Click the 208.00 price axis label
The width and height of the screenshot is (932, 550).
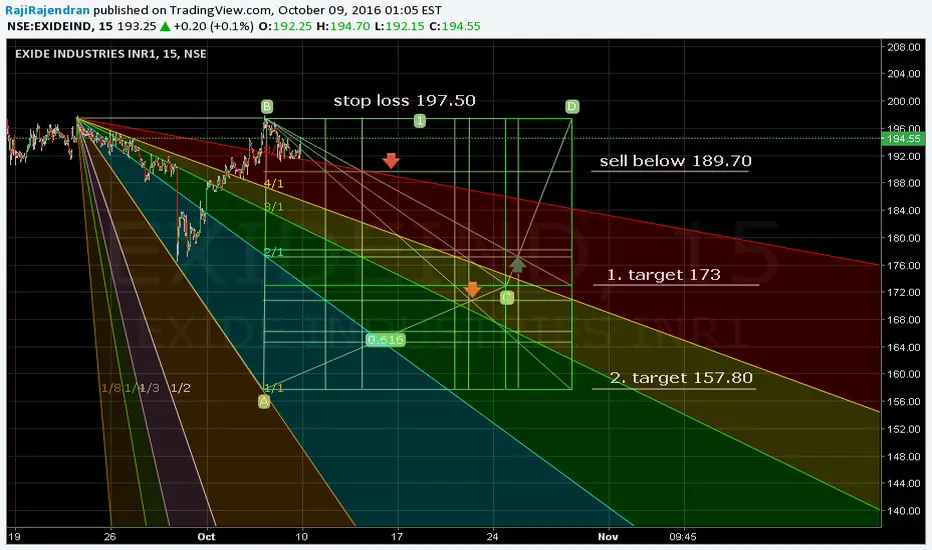click(903, 47)
